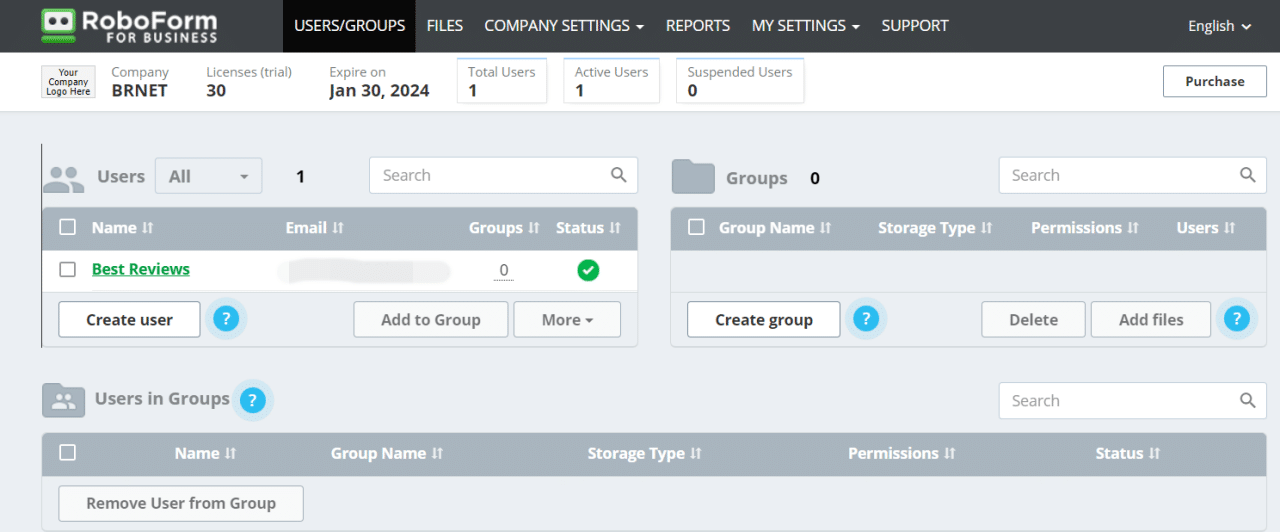Click the company name BRNET

tap(139, 91)
